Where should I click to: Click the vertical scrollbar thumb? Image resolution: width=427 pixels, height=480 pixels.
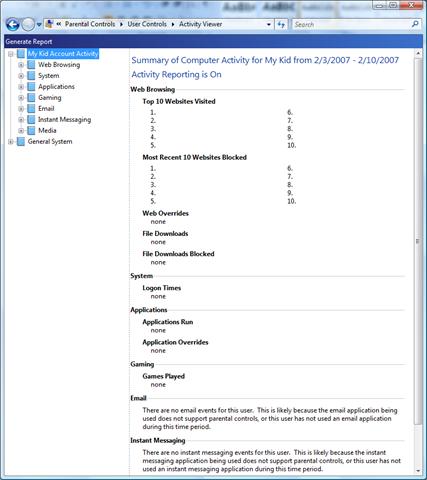[x=418, y=241]
